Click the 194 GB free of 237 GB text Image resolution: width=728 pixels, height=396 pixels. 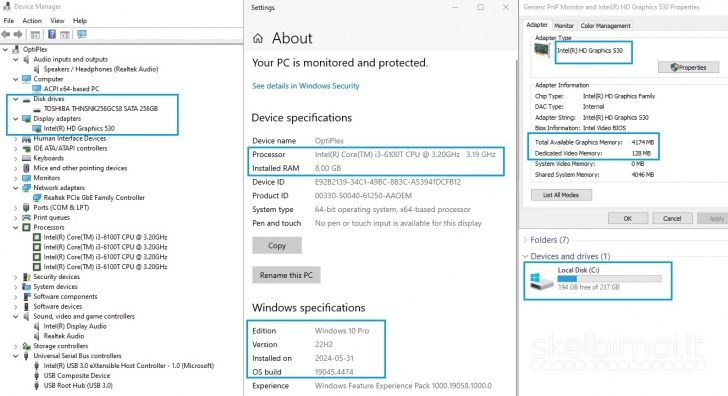pyautogui.click(x=589, y=287)
